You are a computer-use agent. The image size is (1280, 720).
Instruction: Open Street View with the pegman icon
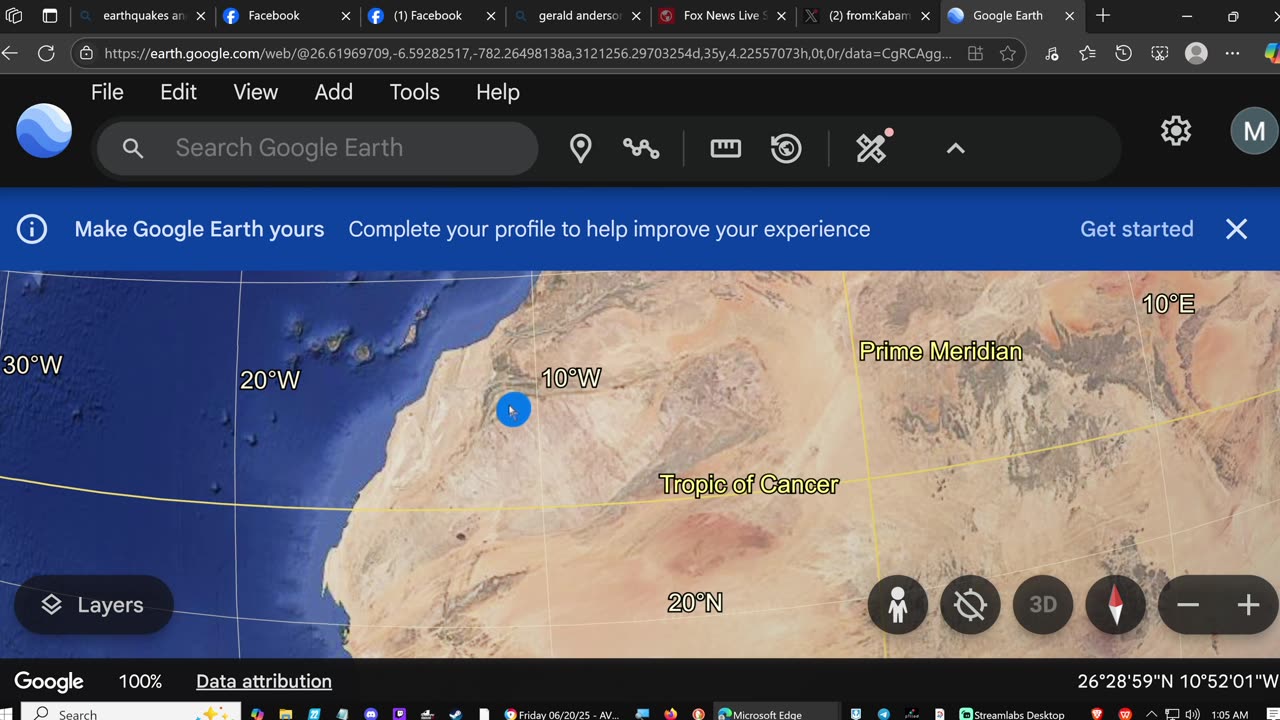[x=898, y=604]
